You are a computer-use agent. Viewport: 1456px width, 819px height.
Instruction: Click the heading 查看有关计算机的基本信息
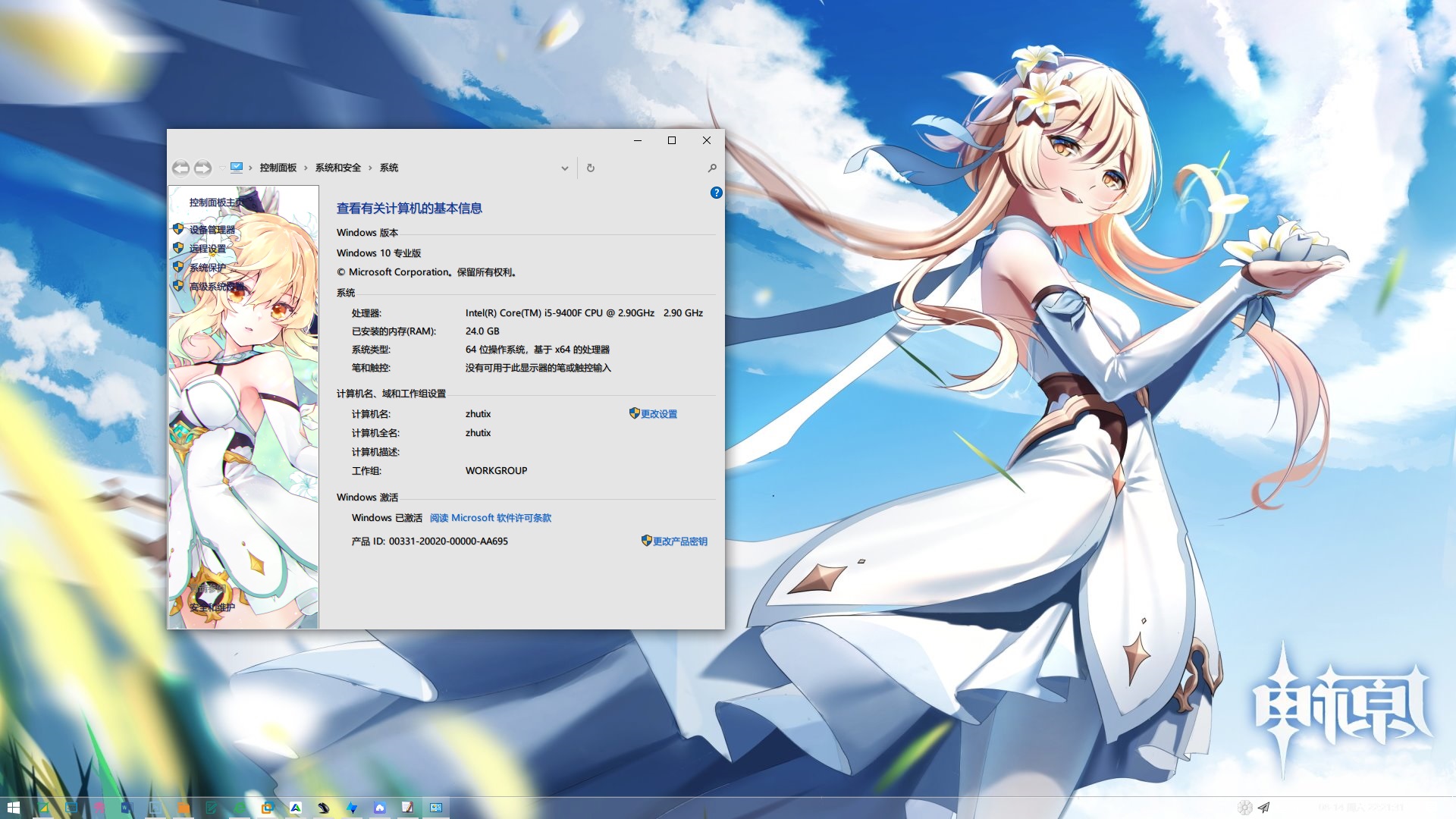[409, 208]
